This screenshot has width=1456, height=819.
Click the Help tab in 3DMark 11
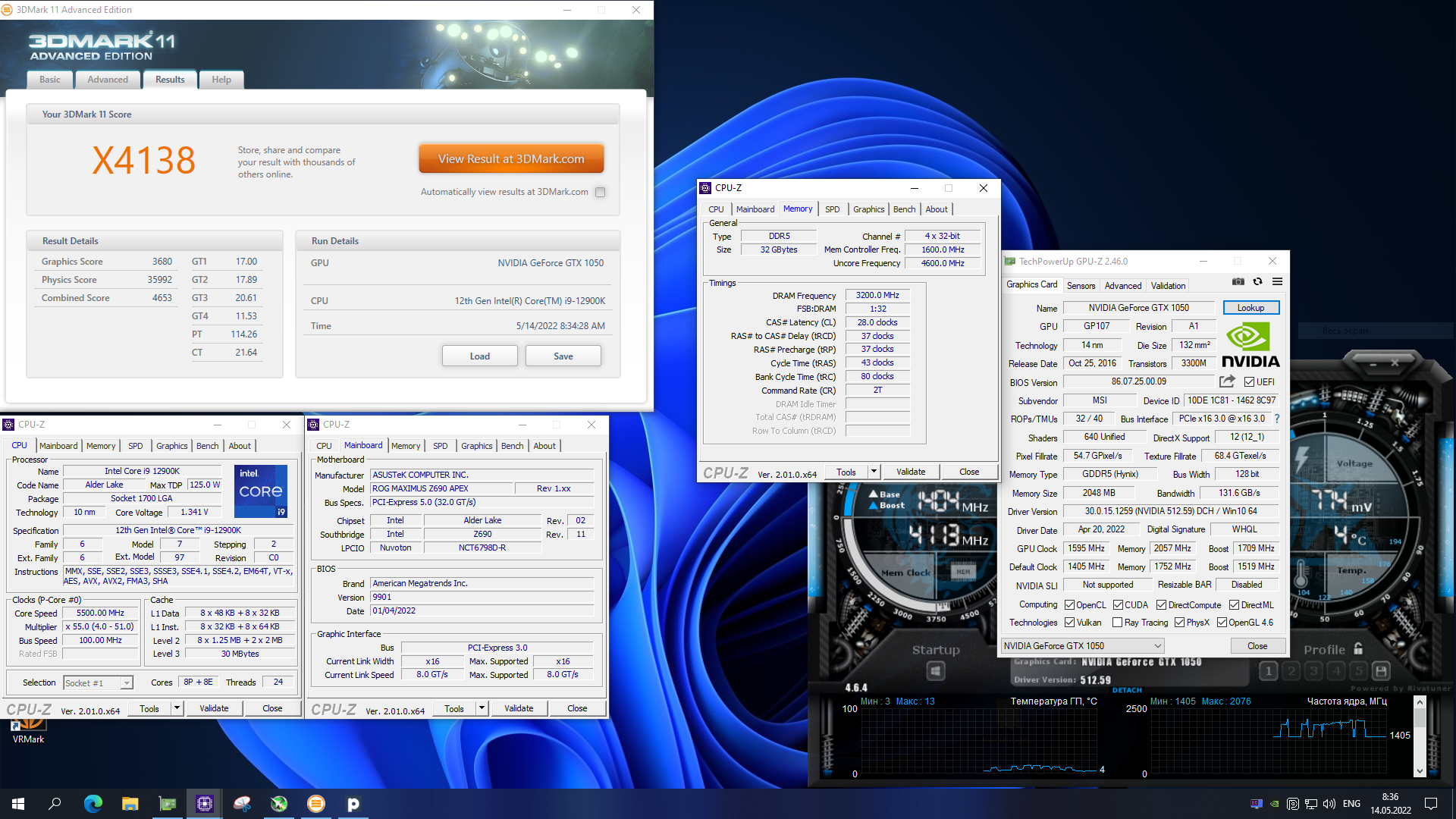point(221,80)
